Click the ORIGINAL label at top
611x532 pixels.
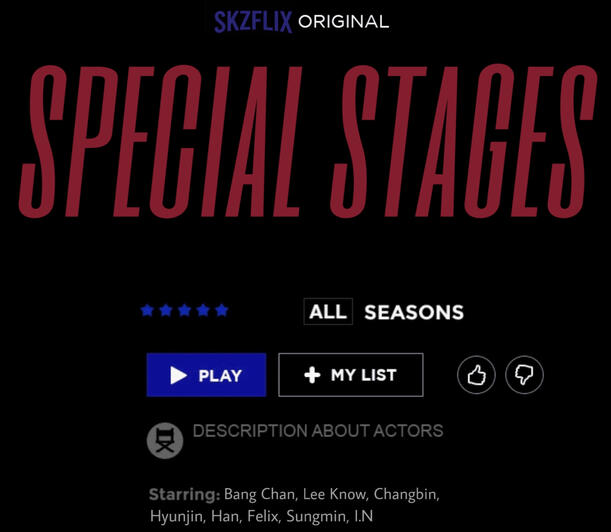pyautogui.click(x=343, y=22)
